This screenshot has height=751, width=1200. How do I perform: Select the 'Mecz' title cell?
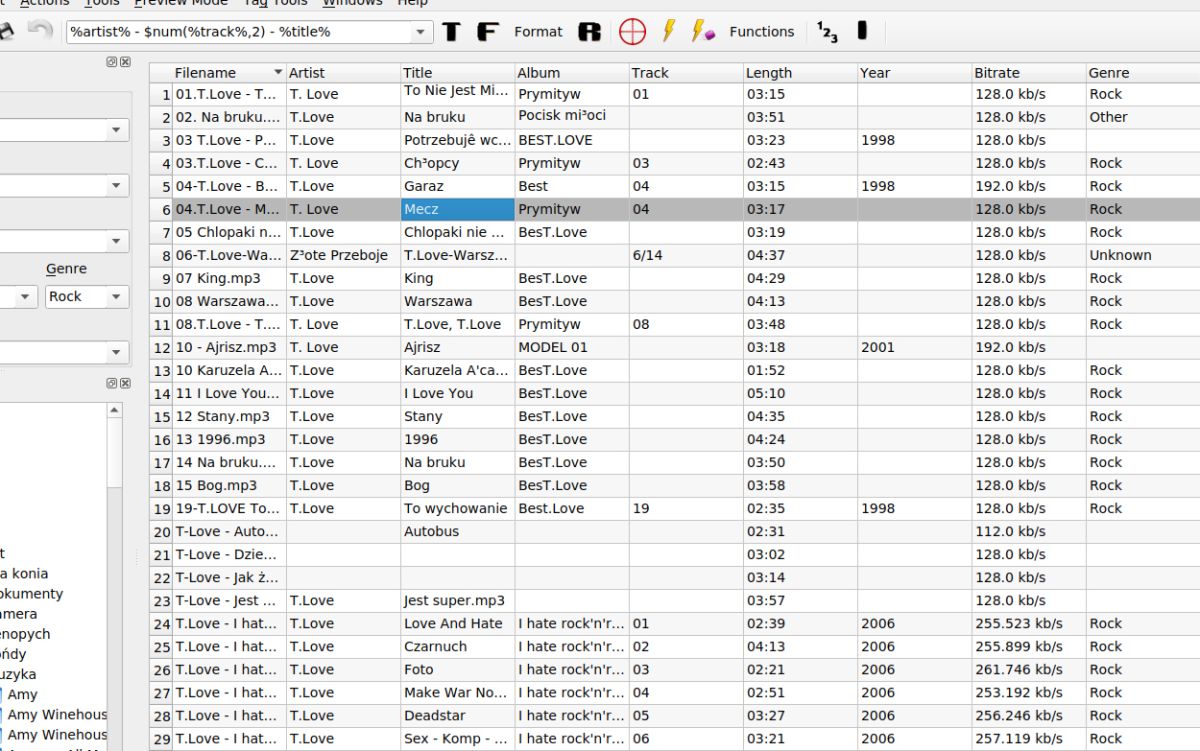(457, 209)
